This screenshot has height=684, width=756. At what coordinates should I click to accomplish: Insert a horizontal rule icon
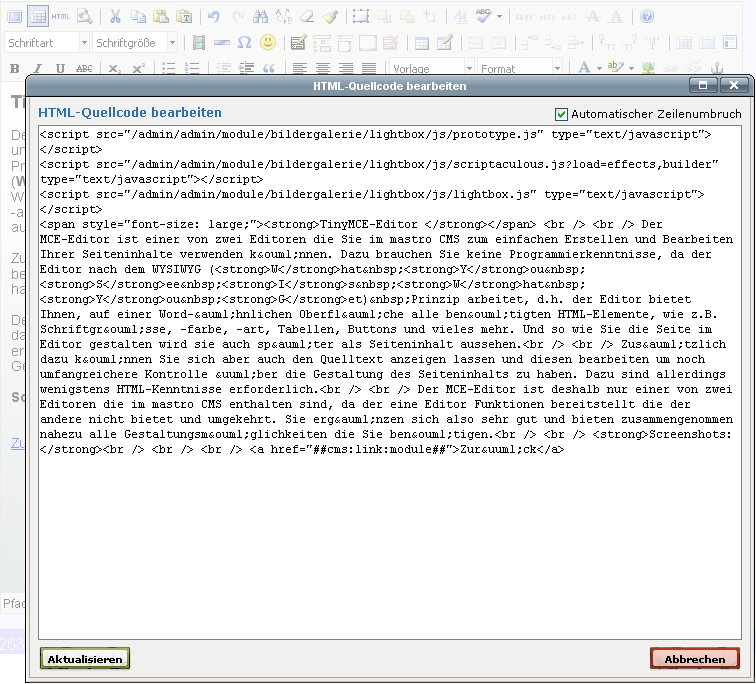tap(222, 43)
